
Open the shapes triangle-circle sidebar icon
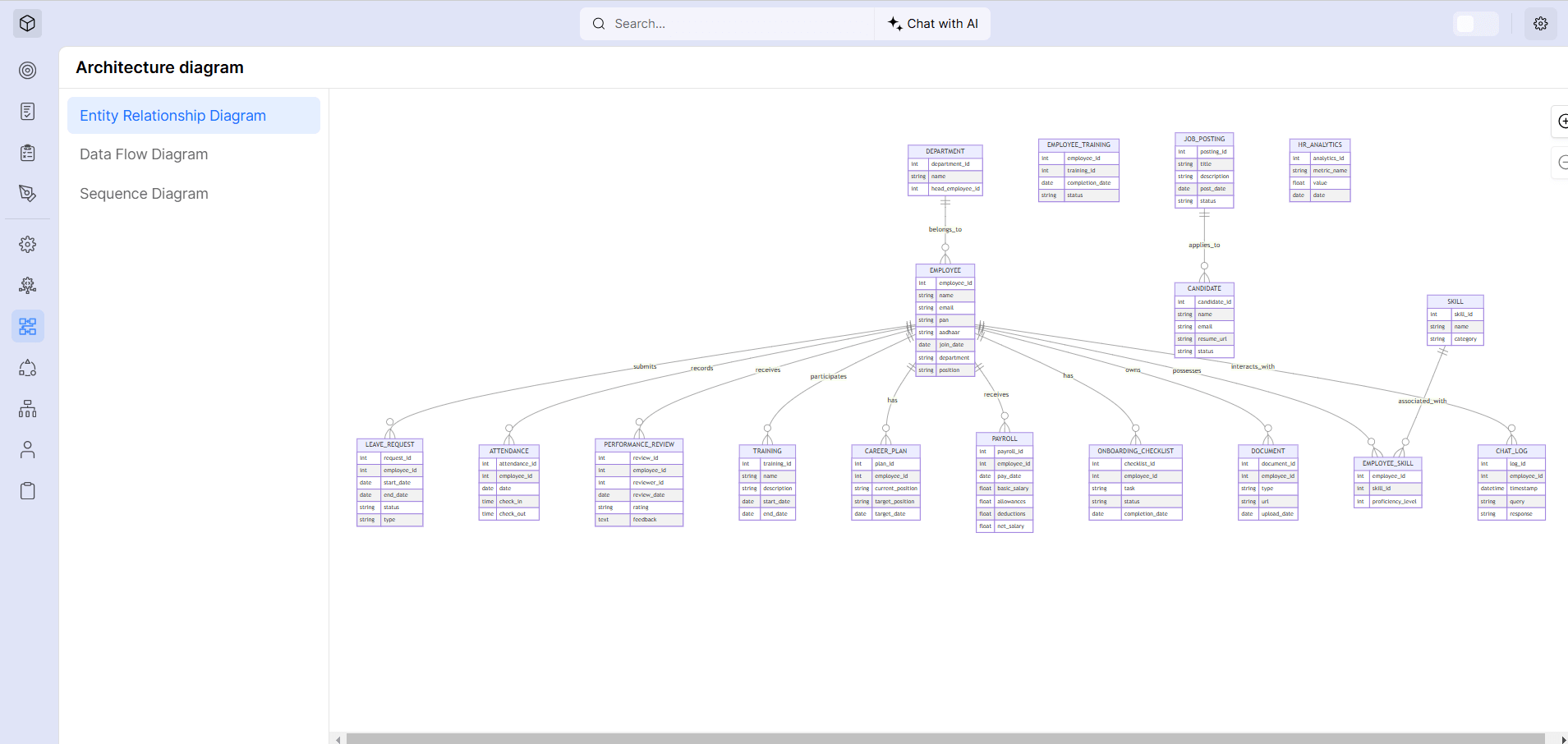click(27, 368)
